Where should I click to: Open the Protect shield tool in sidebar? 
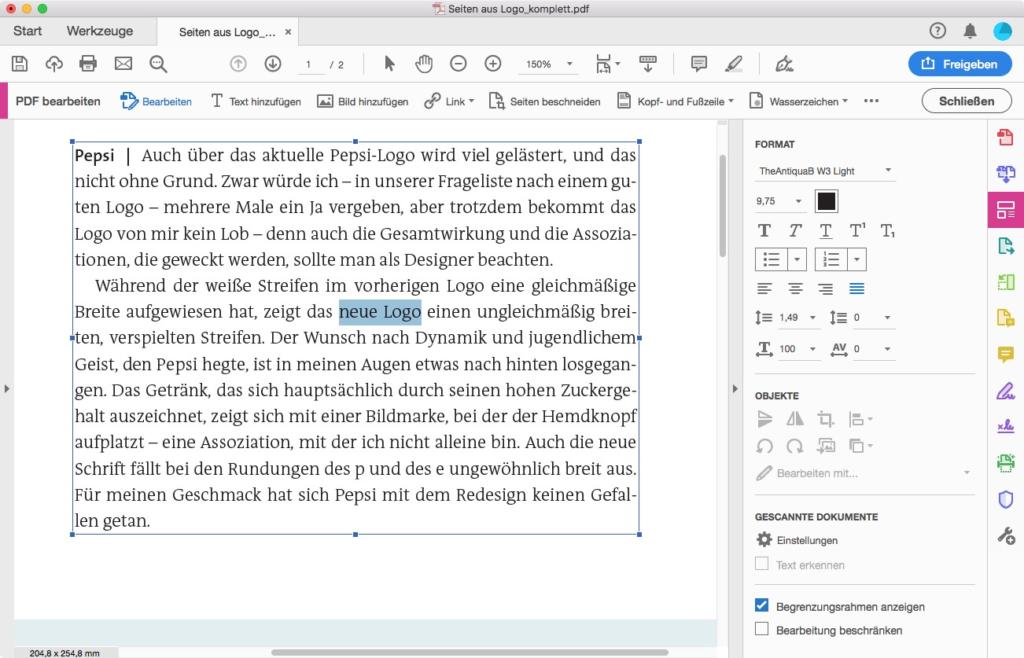[1005, 499]
